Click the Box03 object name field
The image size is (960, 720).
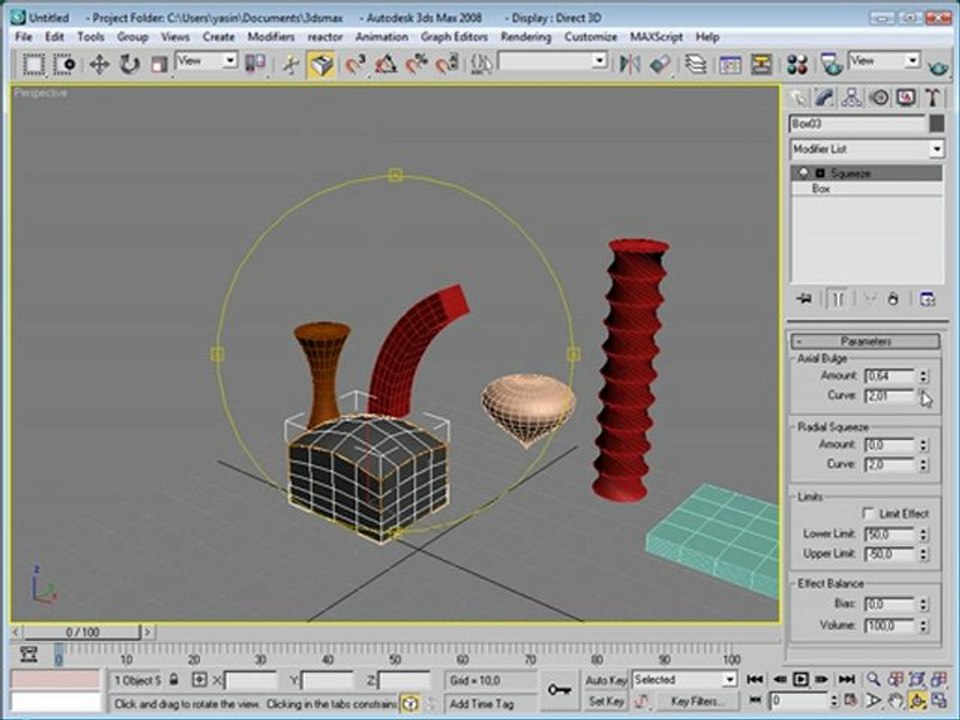click(x=857, y=124)
